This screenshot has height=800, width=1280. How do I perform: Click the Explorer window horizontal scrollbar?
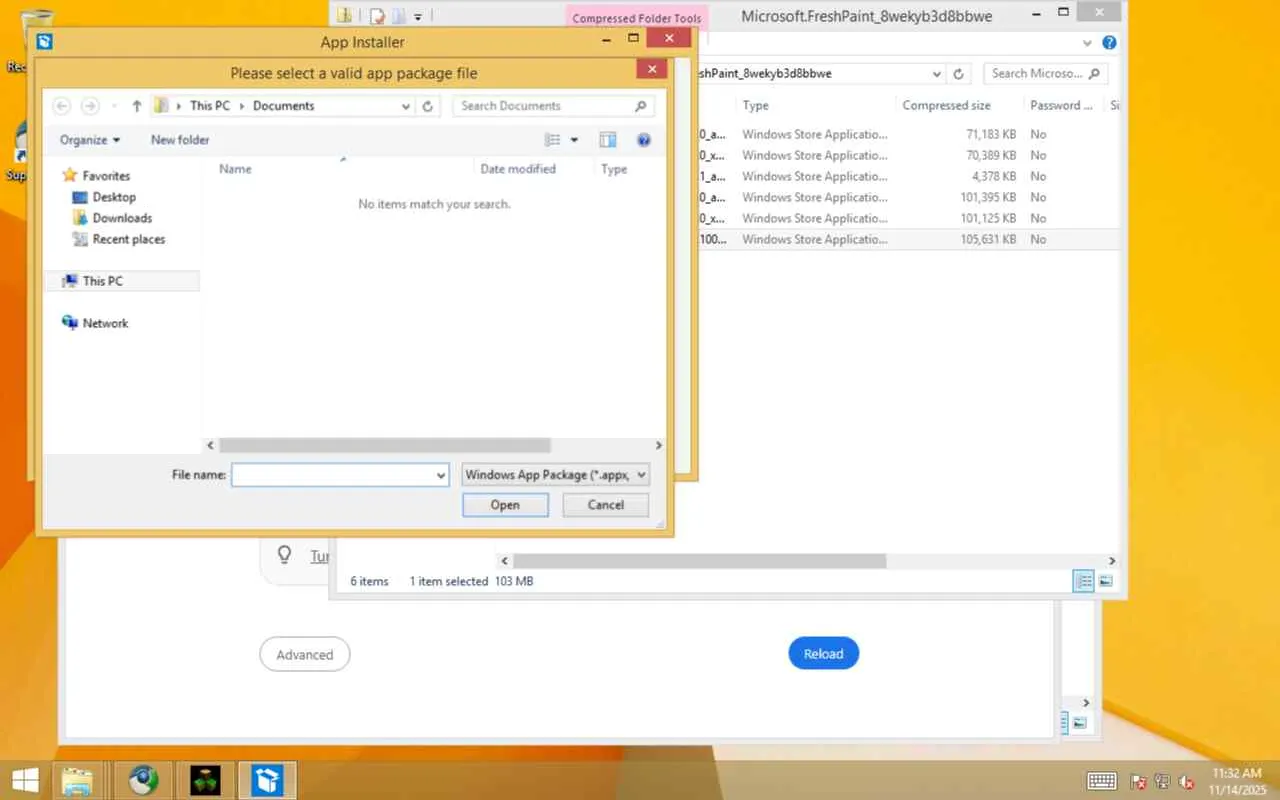pos(699,561)
